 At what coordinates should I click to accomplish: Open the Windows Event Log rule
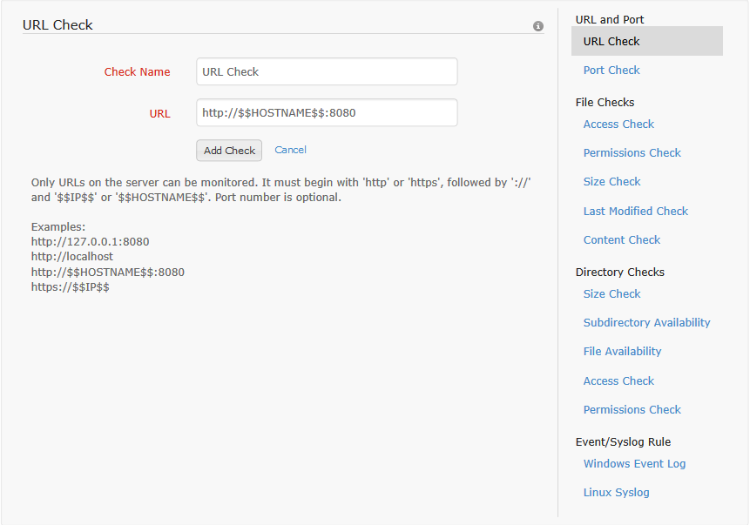click(634, 464)
